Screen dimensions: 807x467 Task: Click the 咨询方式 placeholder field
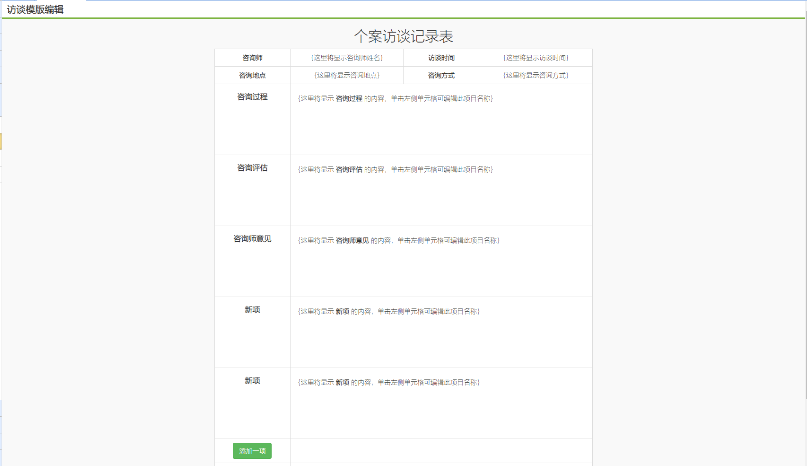click(535, 75)
